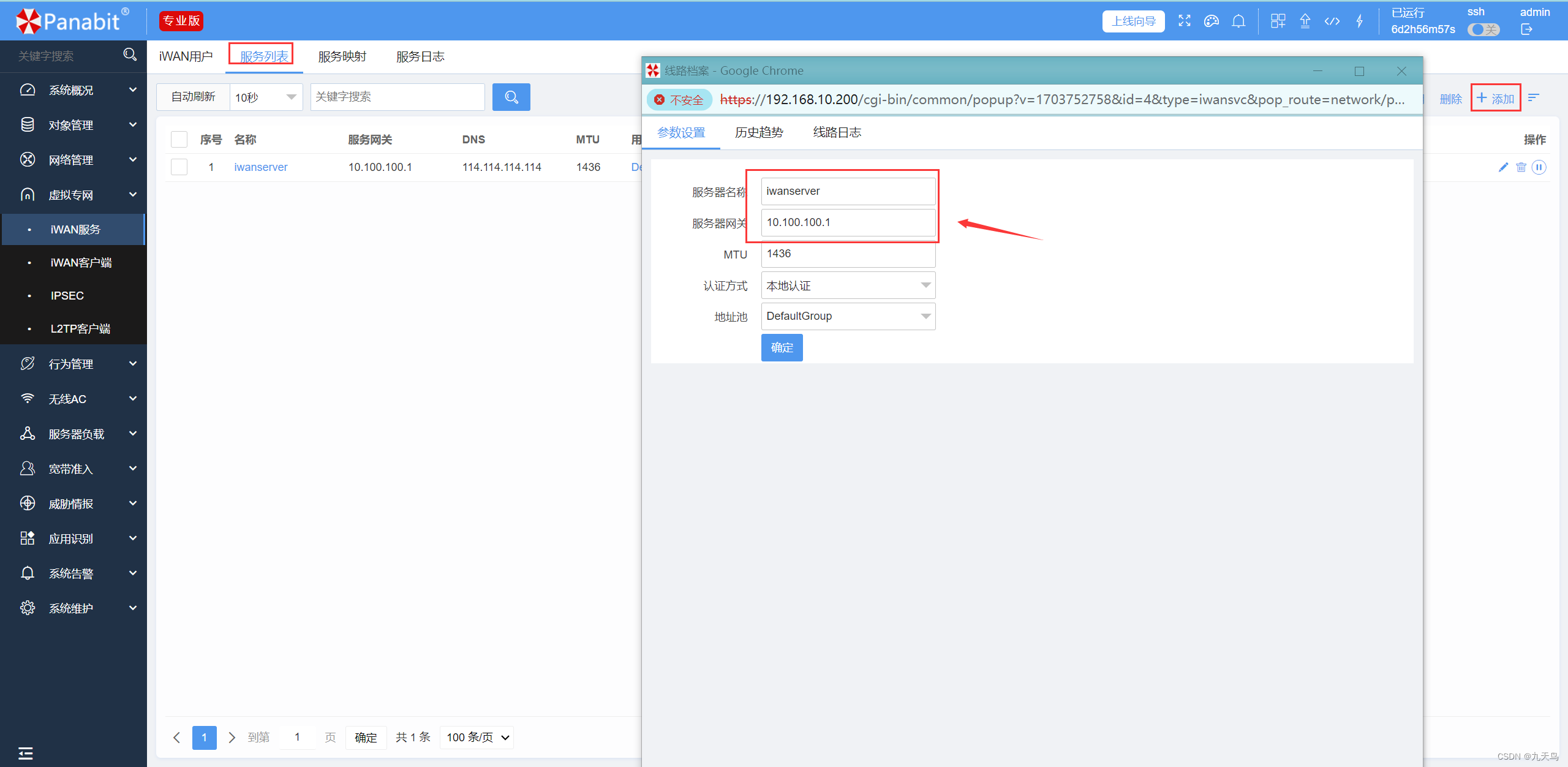
Task: Open the 认证方式 dropdown
Action: (x=848, y=285)
